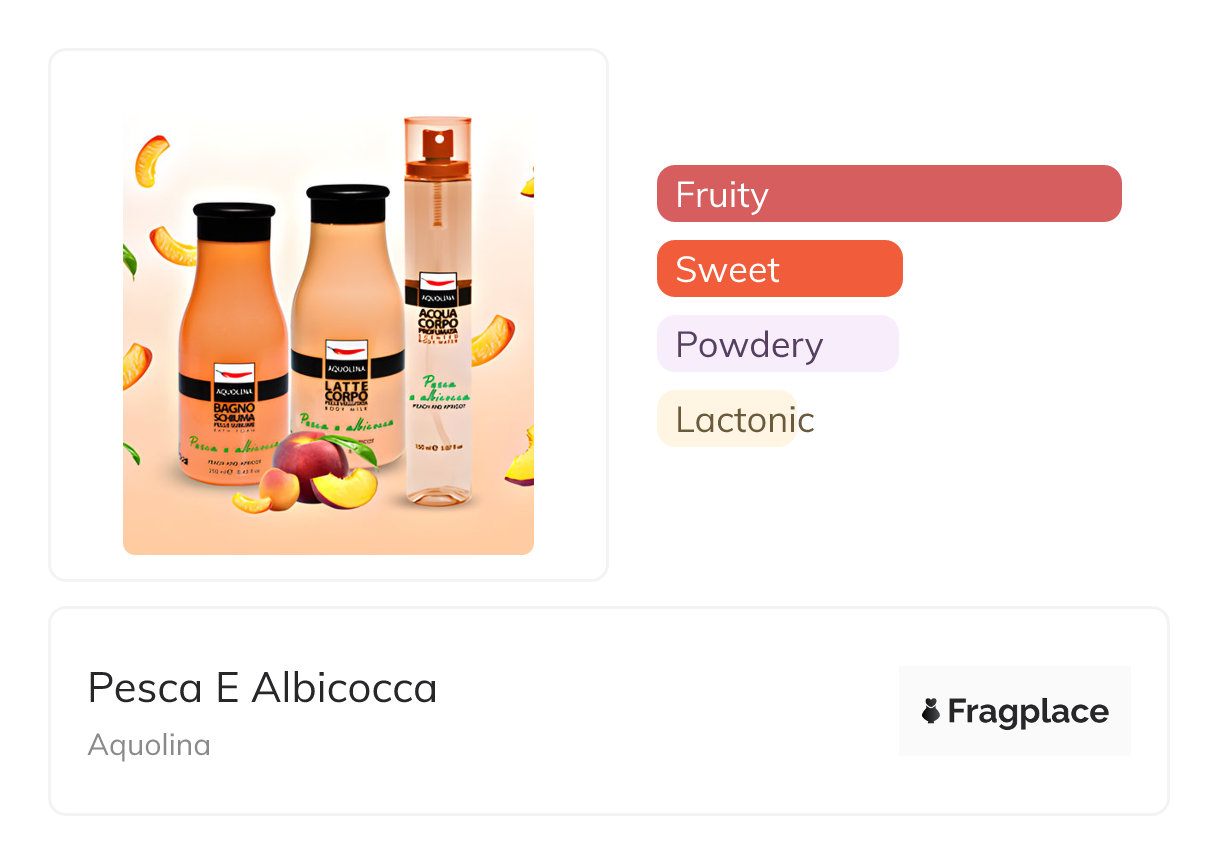Select the Fruity accord bar
The height and width of the screenshot is (864, 1218).
tap(889, 193)
